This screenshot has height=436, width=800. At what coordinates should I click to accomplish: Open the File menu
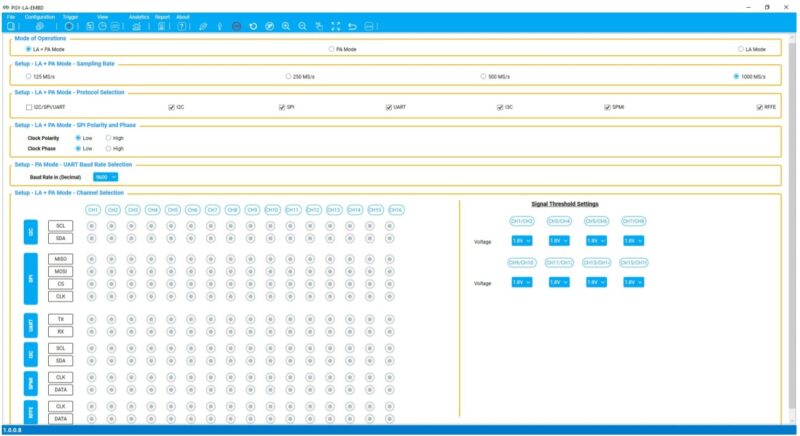pyautogui.click(x=11, y=17)
